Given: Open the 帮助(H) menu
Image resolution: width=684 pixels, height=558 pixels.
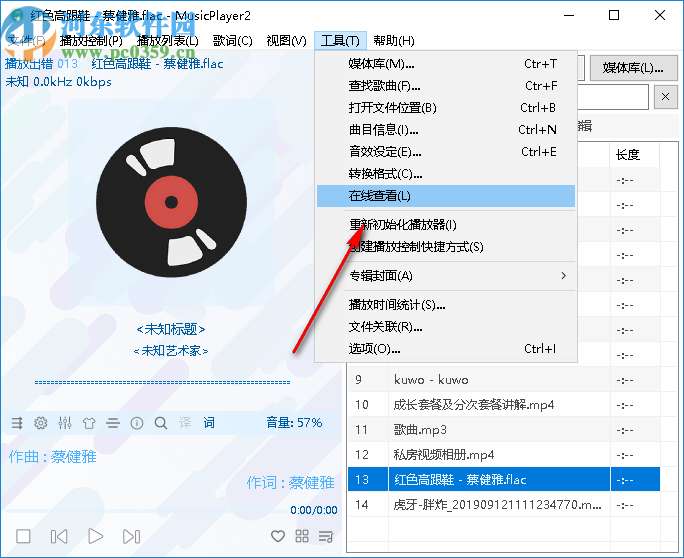Looking at the screenshot, I should coord(394,41).
